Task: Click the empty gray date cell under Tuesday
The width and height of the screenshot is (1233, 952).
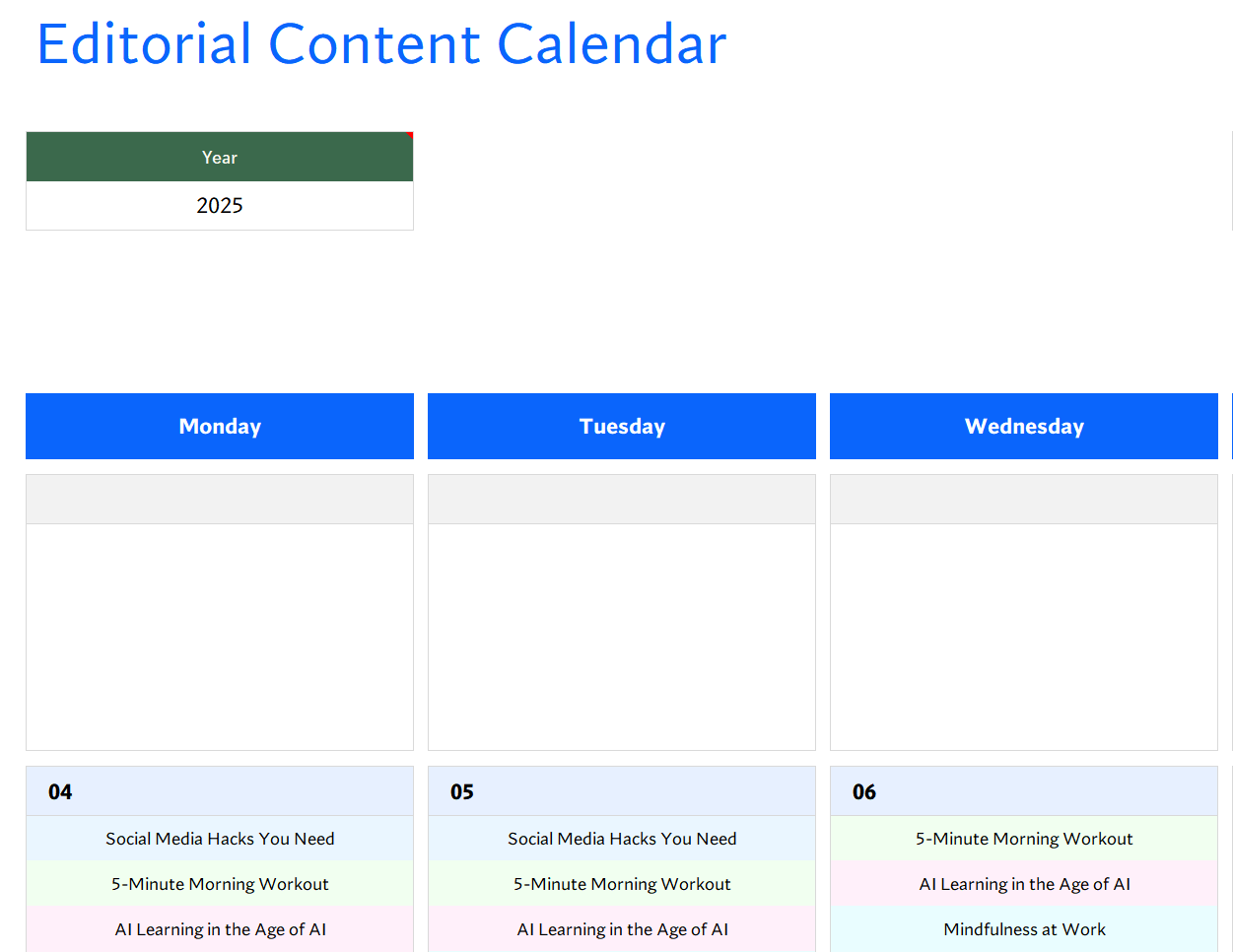Action: (x=622, y=500)
